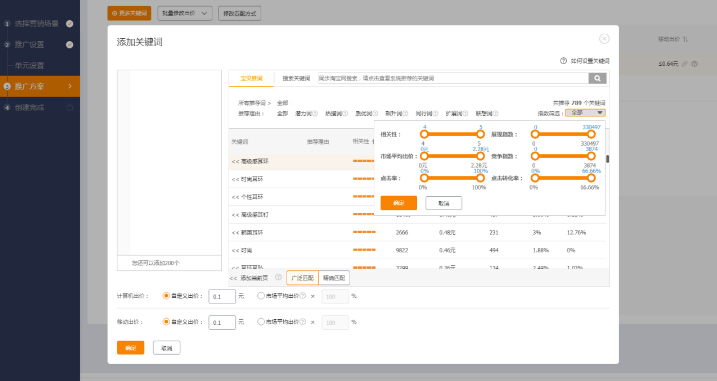This screenshot has width=717, height=381.
Task: Open the 指数筛选 全部 dropdown
Action: click(585, 113)
